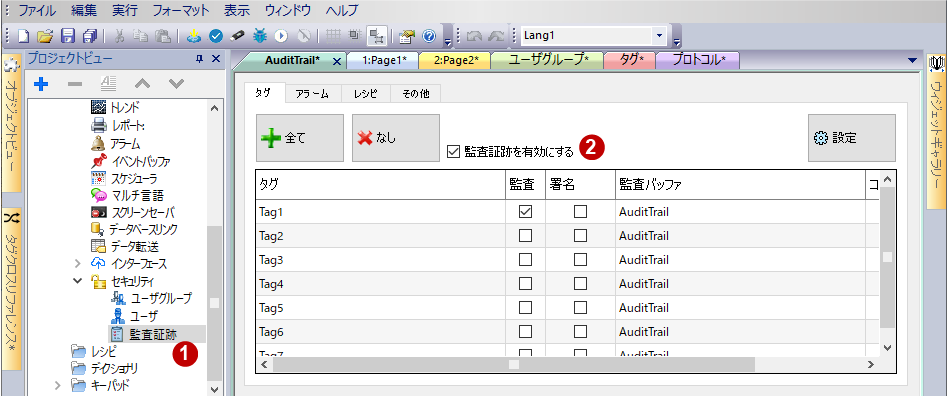Check the 監査 checkbox for Tag6
Viewport: 948px width, 396px height.
[x=525, y=331]
